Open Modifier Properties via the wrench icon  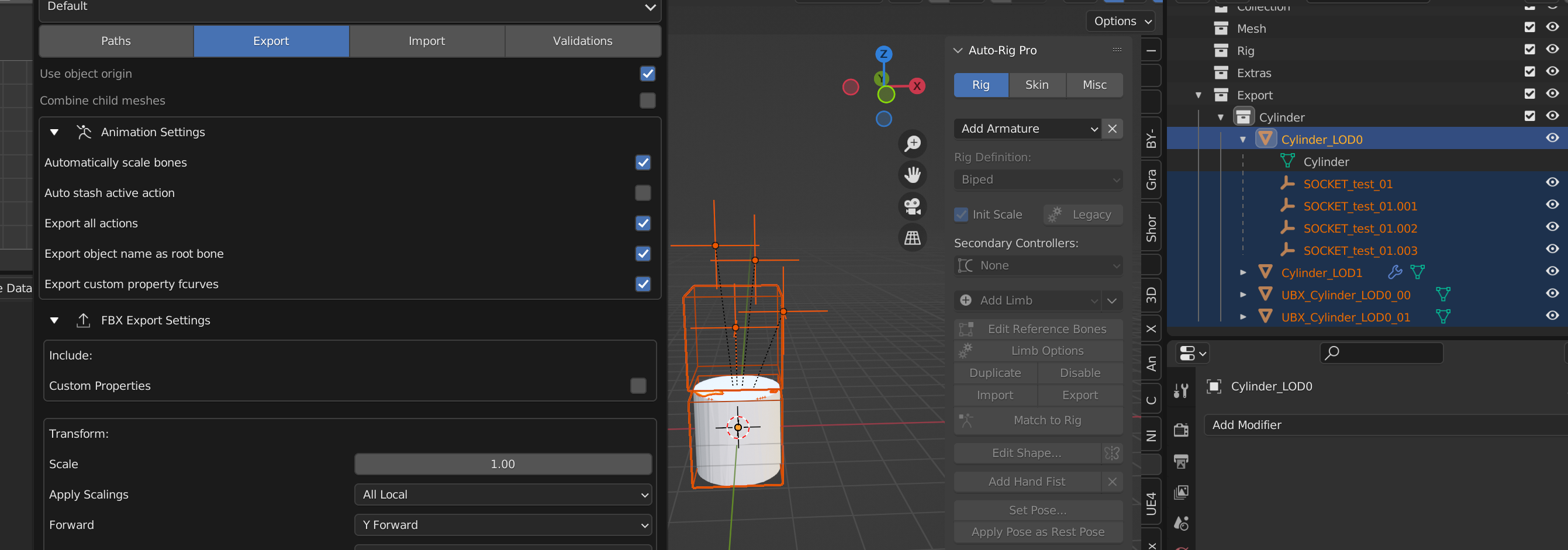tap(1182, 390)
